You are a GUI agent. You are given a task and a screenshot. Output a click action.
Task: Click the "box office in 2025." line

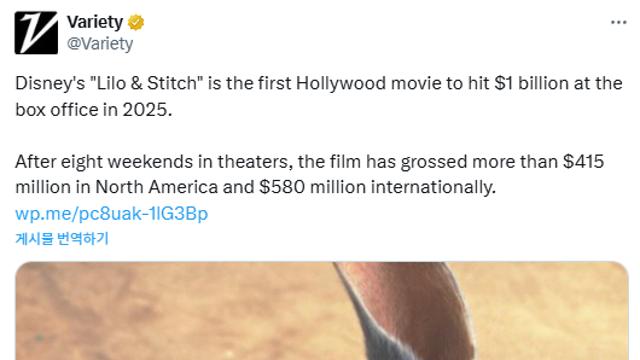(94, 109)
